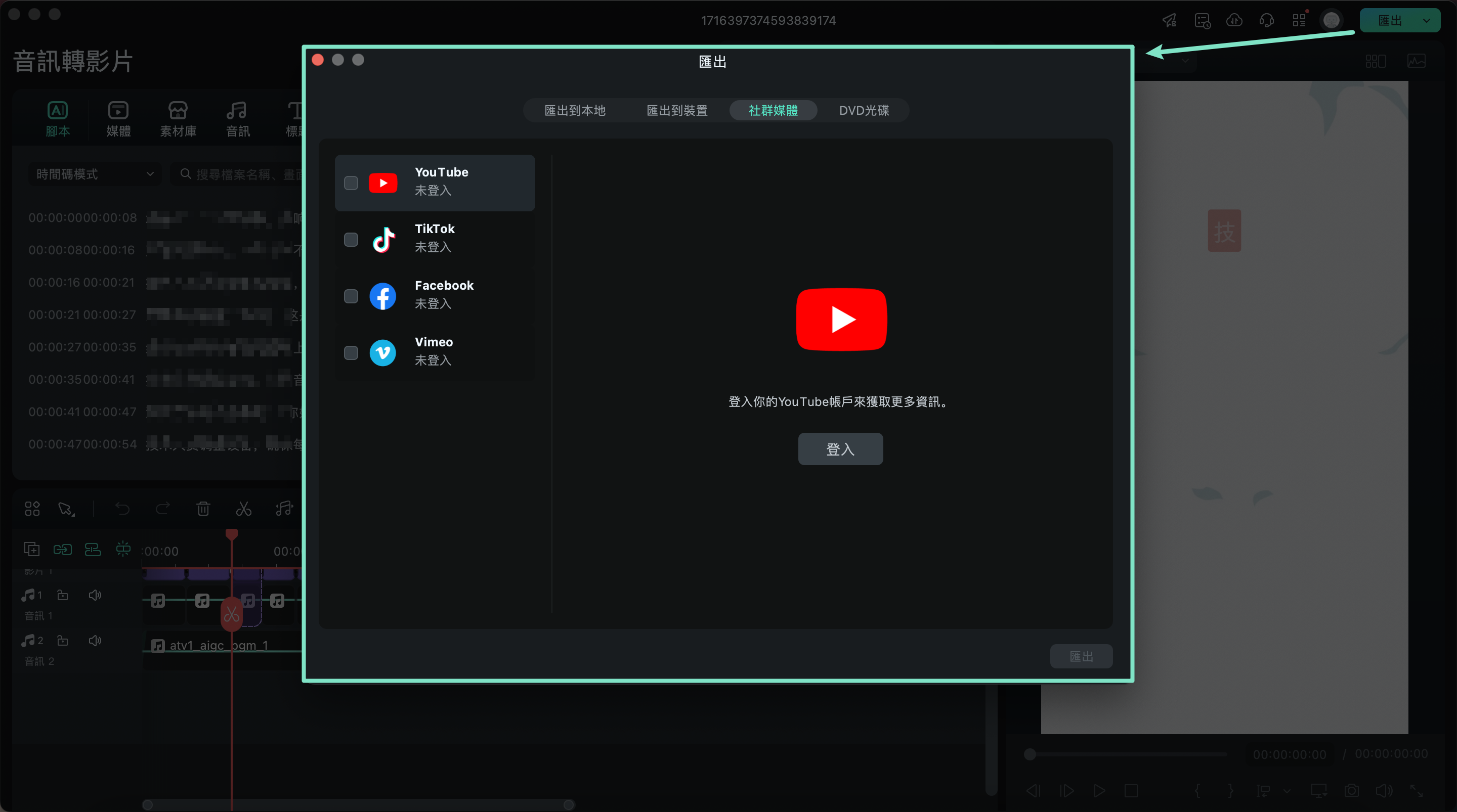Click the trash delete icon
Viewport: 1457px width, 812px height.
click(203, 508)
